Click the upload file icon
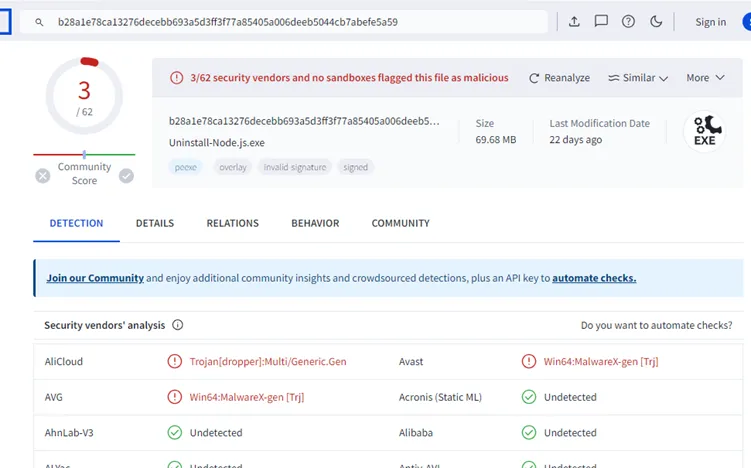This screenshot has height=468, width=751. tap(574, 22)
